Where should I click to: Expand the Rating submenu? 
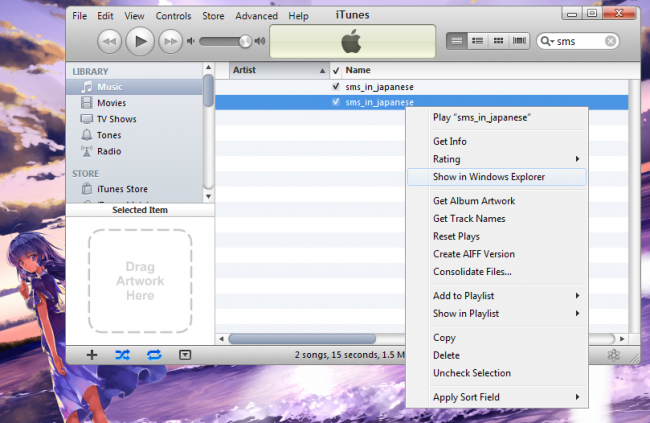coord(497,159)
